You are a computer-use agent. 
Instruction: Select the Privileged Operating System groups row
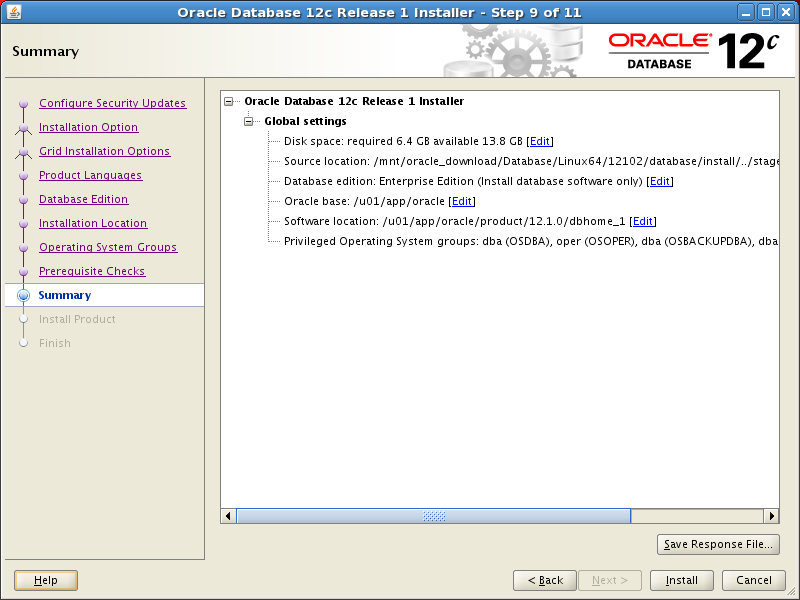click(531, 241)
